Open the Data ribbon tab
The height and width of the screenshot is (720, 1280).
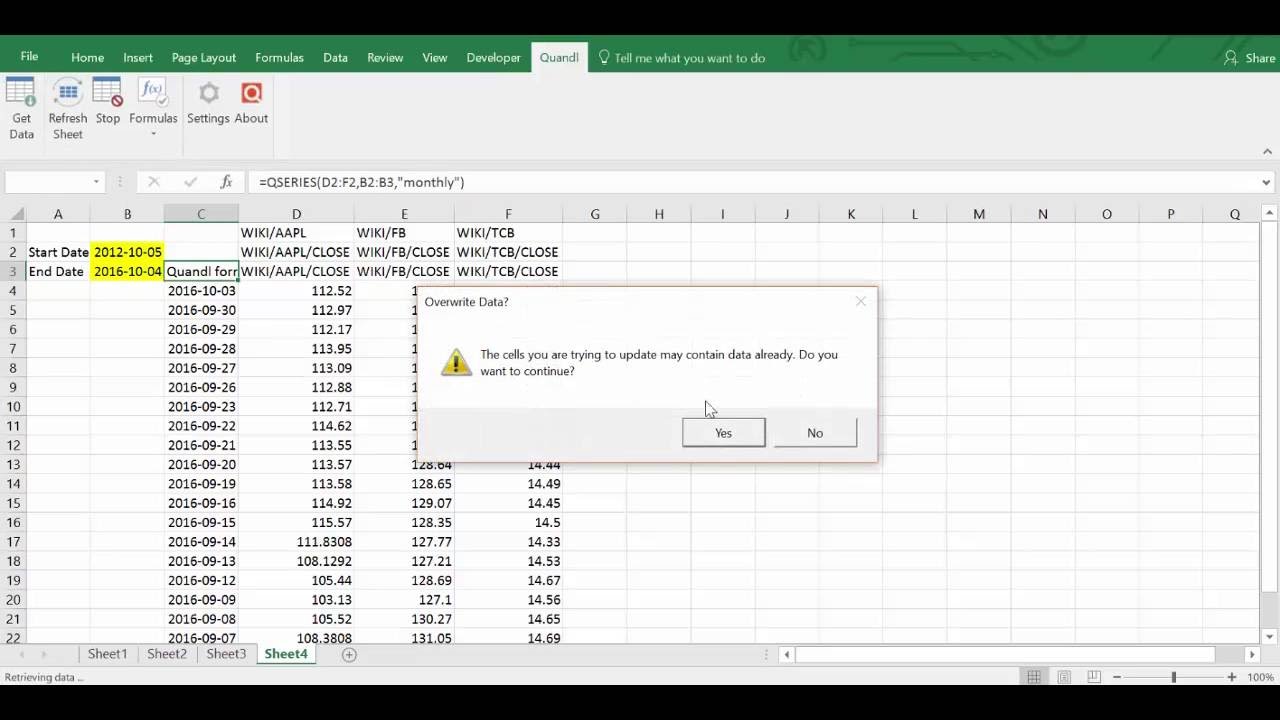[x=335, y=58]
